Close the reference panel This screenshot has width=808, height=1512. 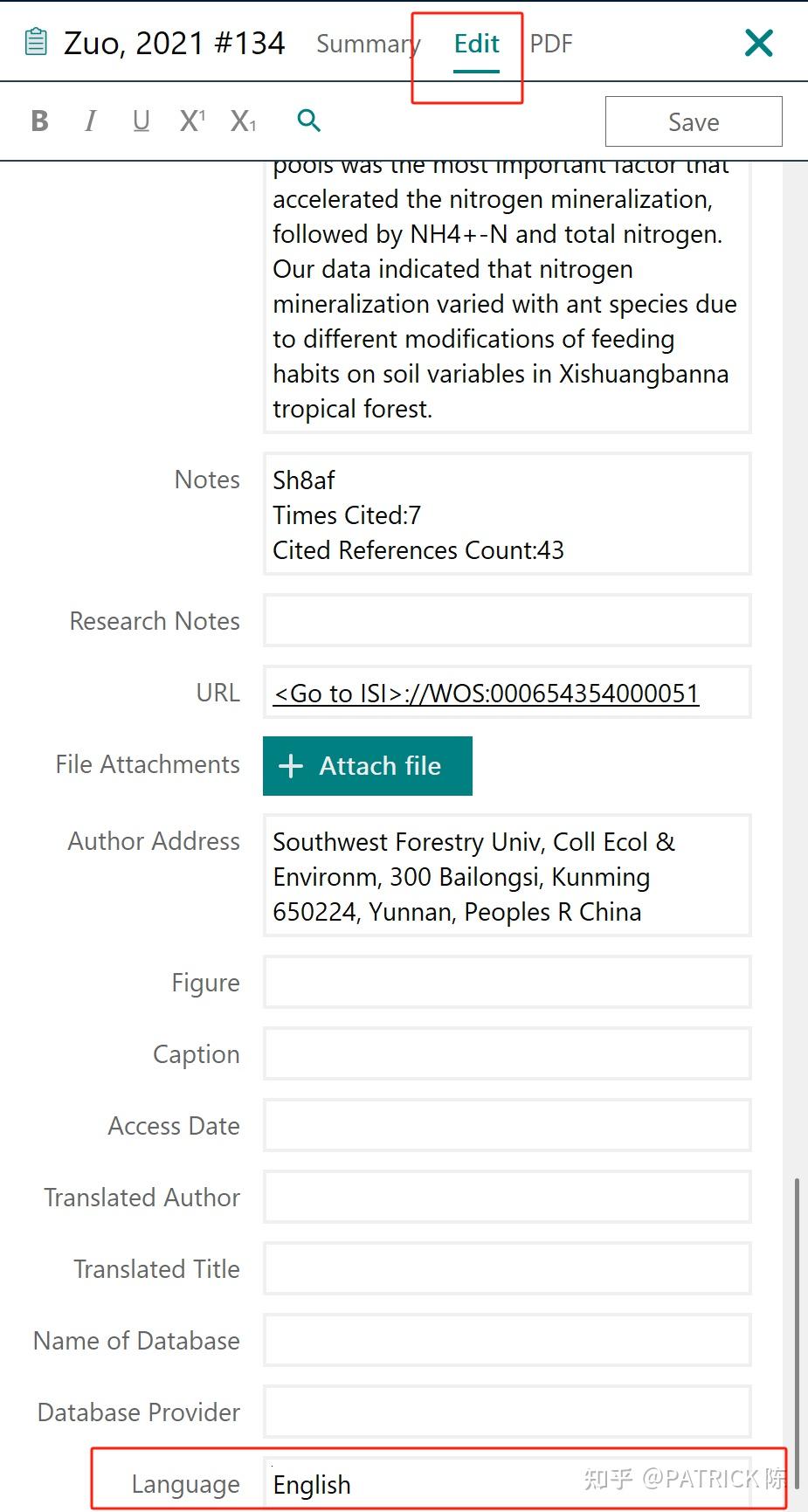click(x=758, y=43)
